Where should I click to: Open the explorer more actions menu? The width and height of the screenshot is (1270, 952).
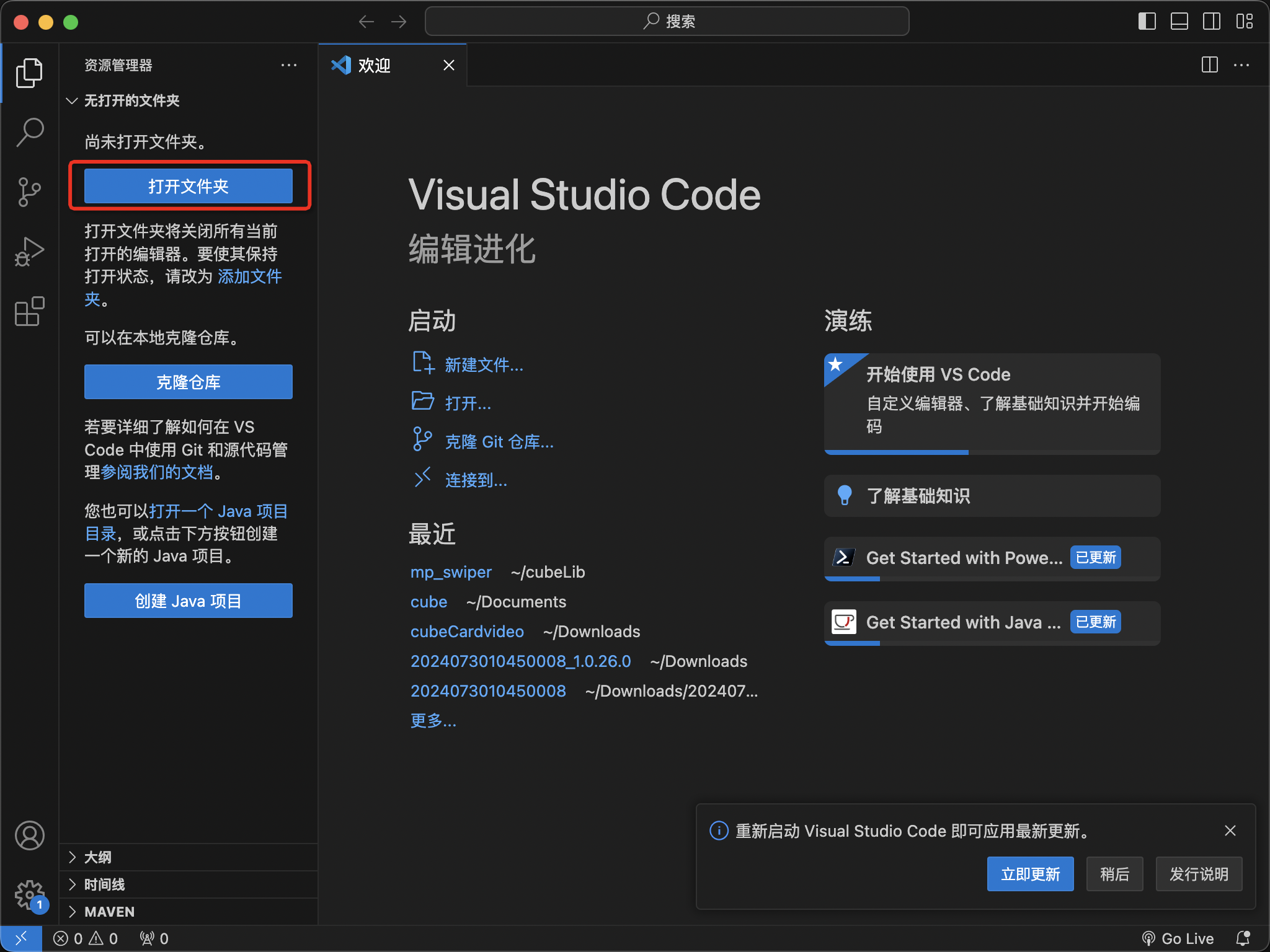pos(288,65)
